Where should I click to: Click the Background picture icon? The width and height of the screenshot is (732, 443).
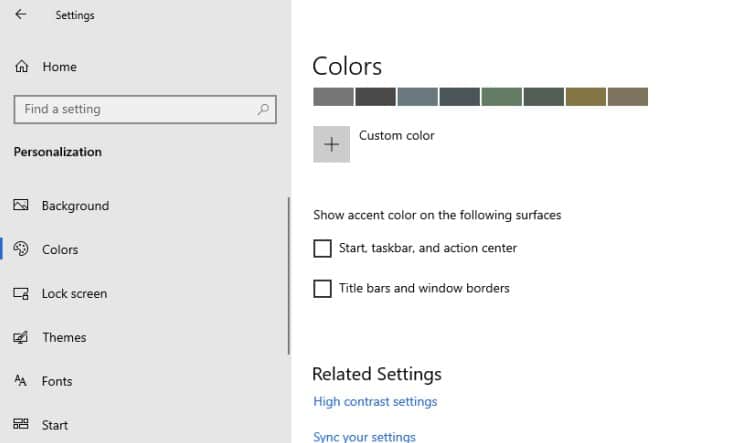(x=21, y=205)
